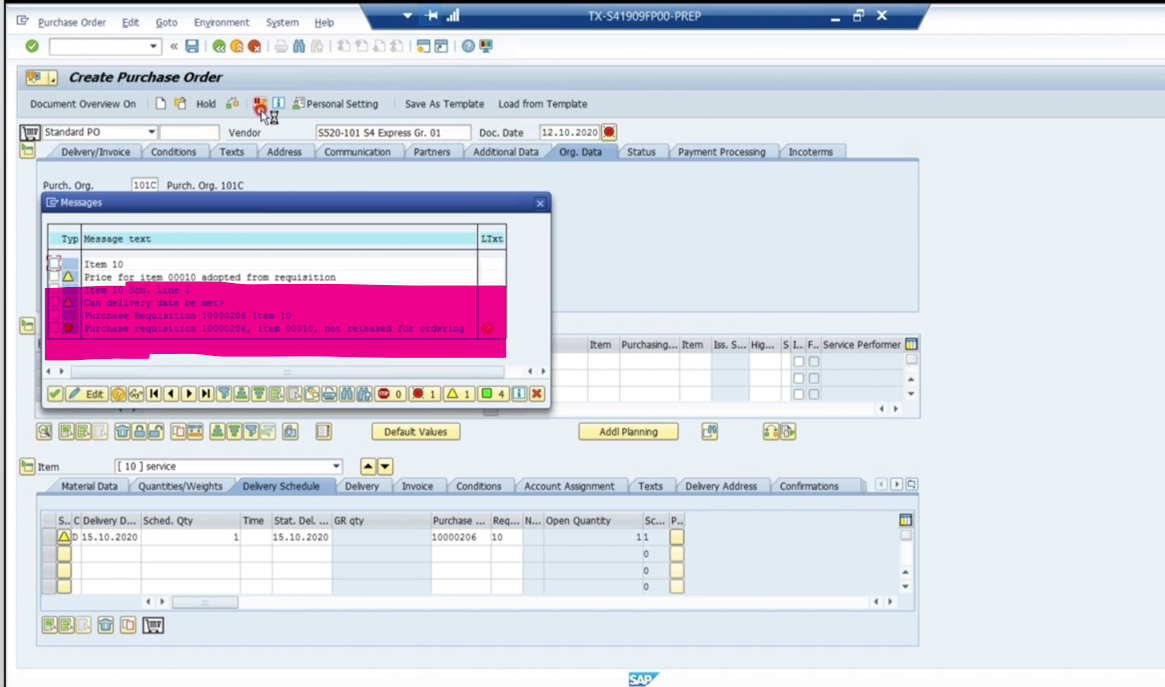Click the blue info icon in Messages dialog

coord(519,394)
